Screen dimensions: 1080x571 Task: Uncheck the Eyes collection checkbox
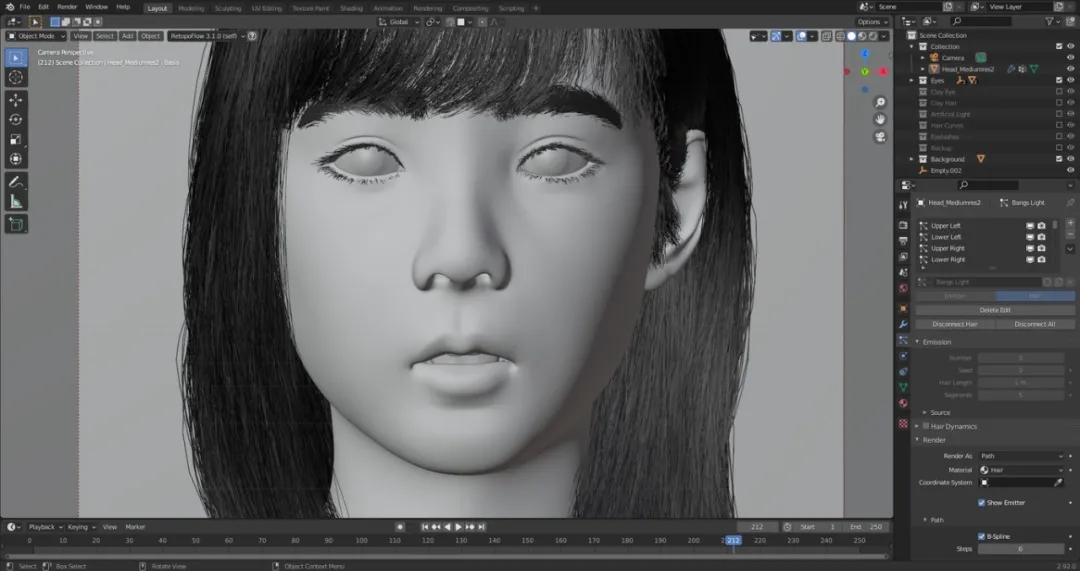pos(1059,80)
